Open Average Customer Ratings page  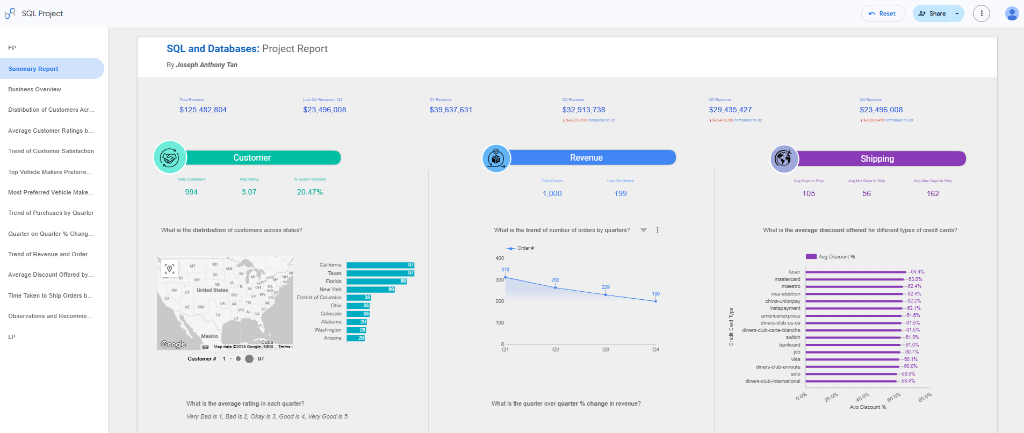pos(52,131)
